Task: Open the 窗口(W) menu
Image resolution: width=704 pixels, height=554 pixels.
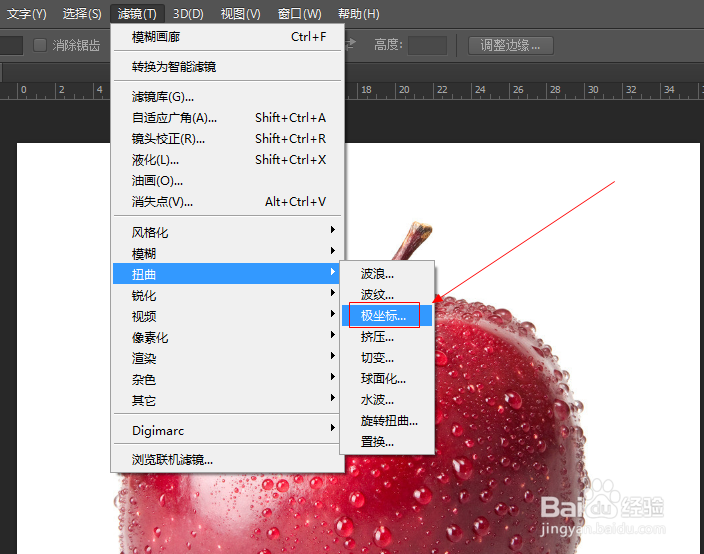Action: tap(299, 13)
